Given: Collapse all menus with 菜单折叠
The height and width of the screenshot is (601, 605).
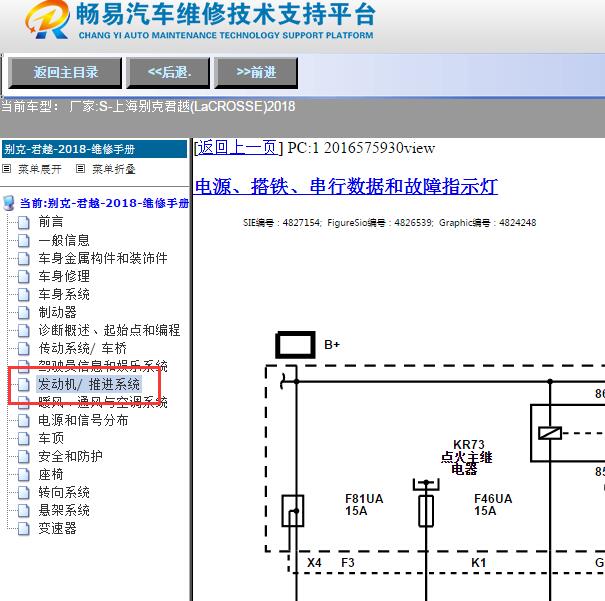Looking at the screenshot, I should [x=113, y=169].
